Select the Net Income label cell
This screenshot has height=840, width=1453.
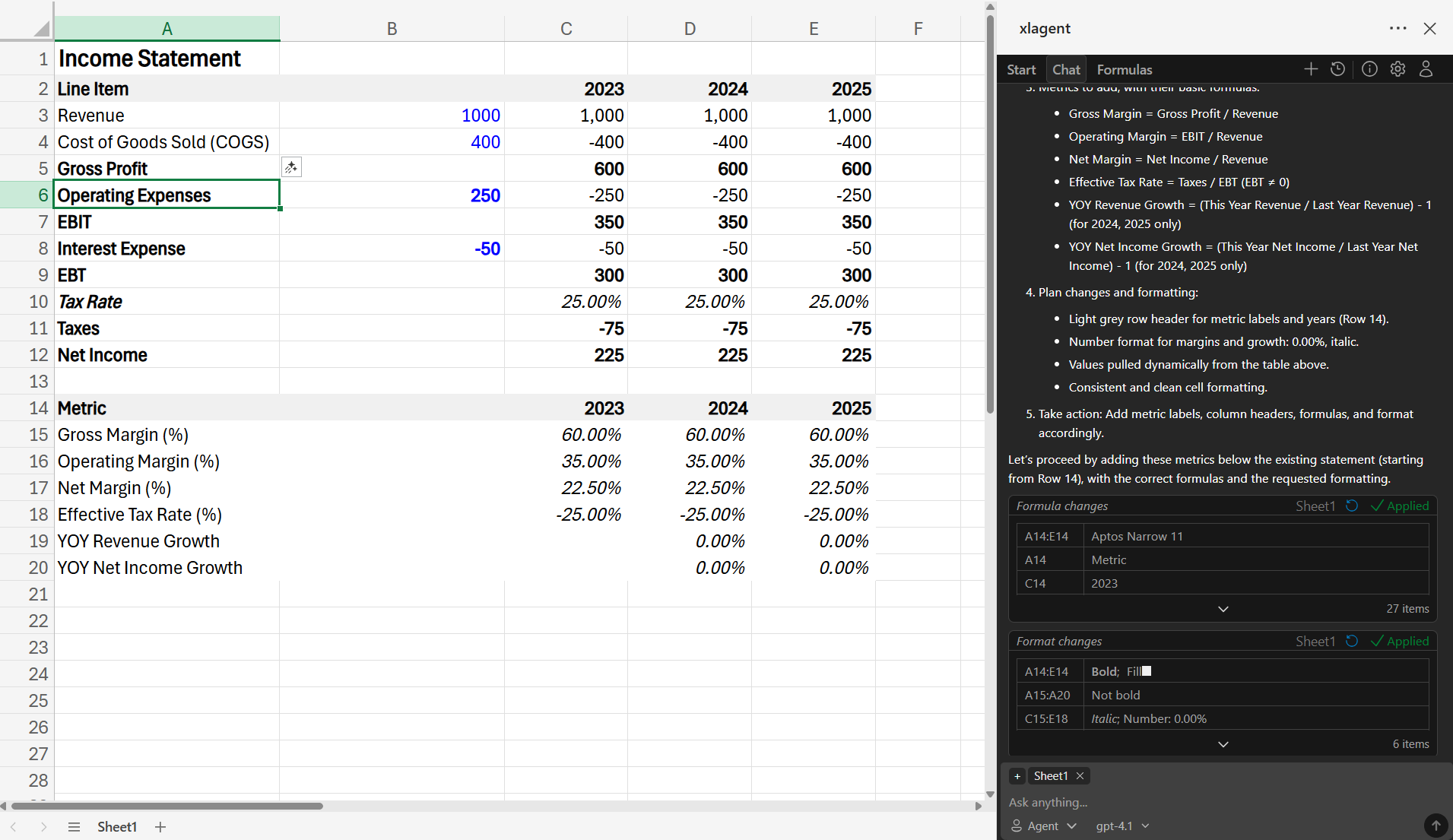(167, 354)
